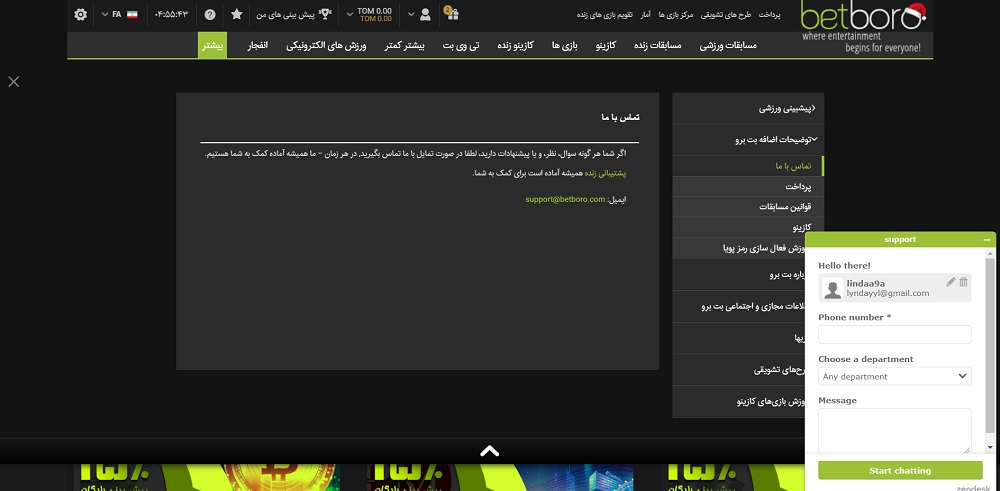Select the 'بازی ها' nav tab
Viewport: 1000px width, 491px height.
pyautogui.click(x=564, y=45)
